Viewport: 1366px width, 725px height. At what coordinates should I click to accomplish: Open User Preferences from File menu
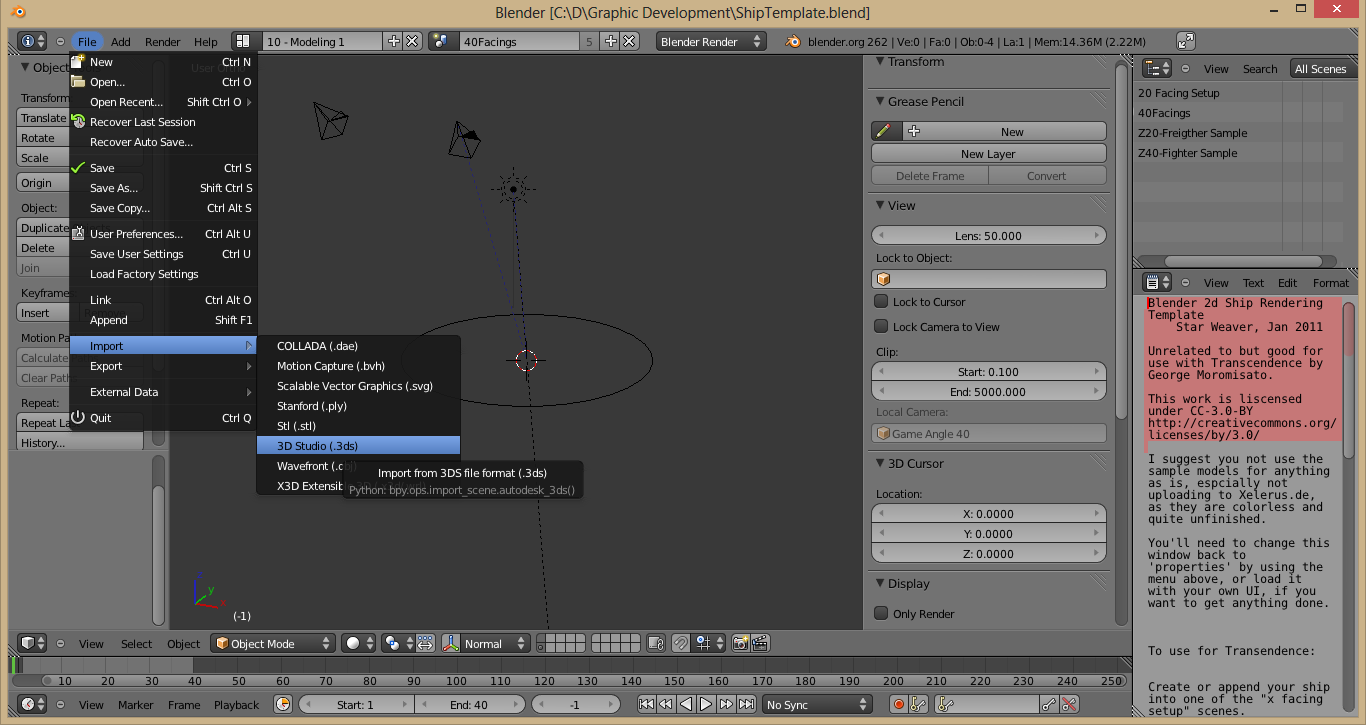point(163,234)
